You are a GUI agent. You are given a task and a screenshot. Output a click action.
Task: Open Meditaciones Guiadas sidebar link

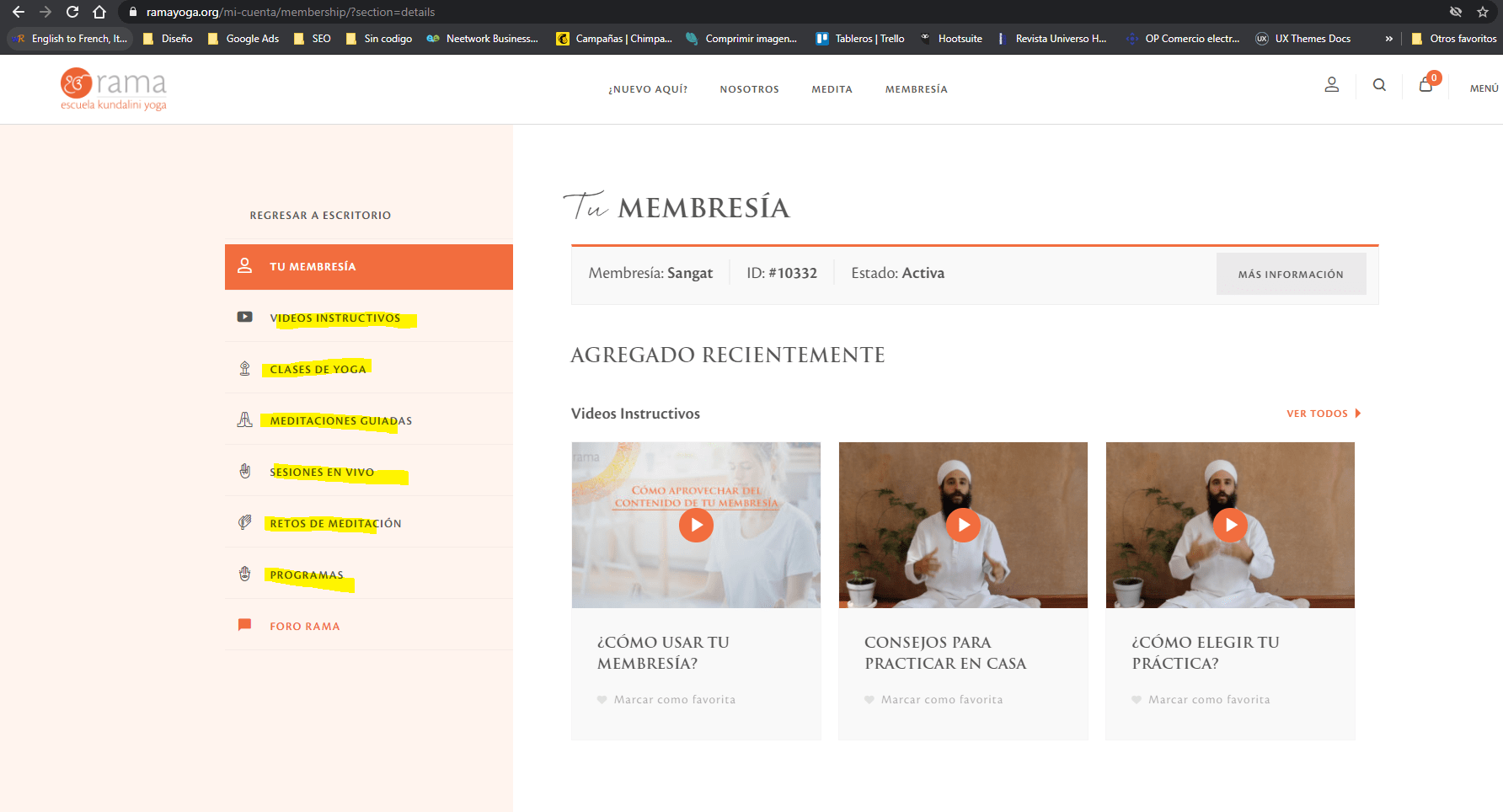[x=341, y=421]
